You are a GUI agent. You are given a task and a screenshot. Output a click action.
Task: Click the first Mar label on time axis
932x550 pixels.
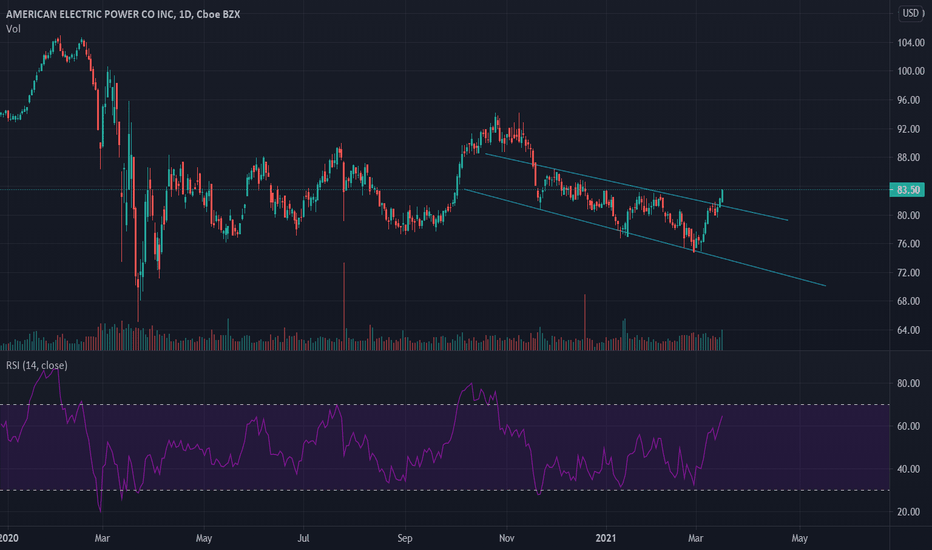102,538
